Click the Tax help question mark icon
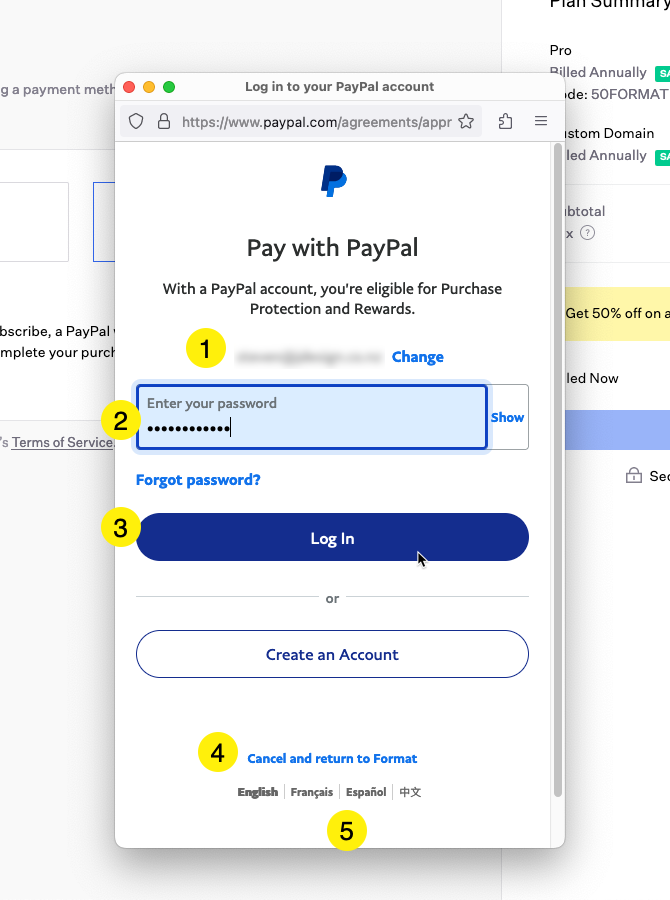The width and height of the screenshot is (670, 900). click(x=587, y=233)
